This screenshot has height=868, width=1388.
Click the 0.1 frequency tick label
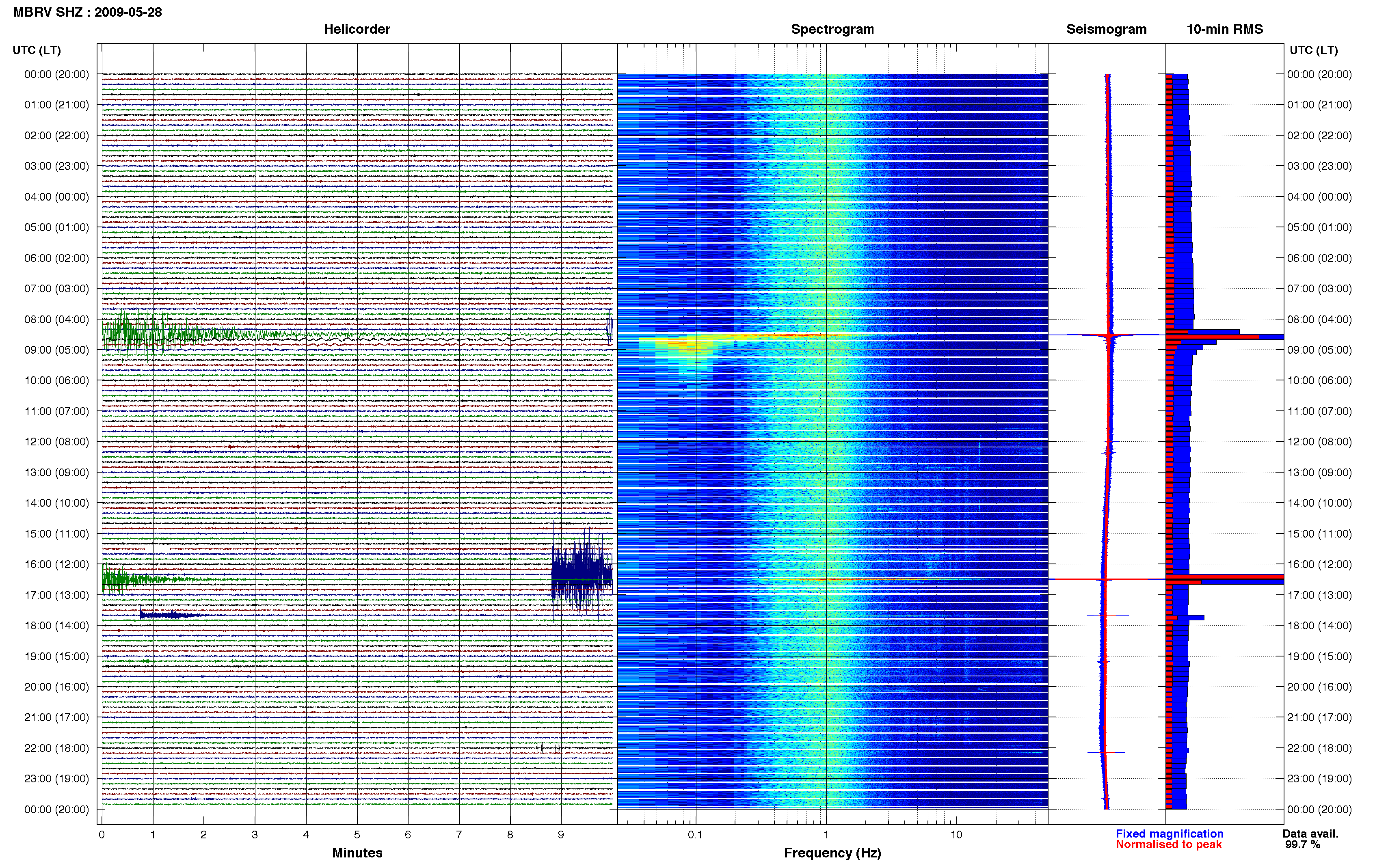point(695,835)
